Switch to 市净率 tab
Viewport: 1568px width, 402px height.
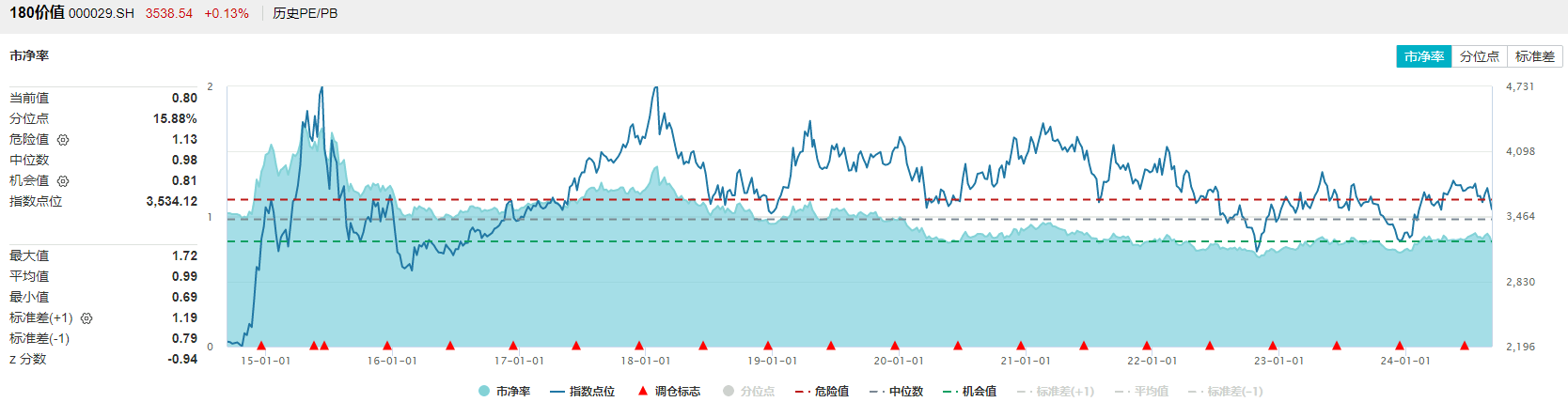1423,57
